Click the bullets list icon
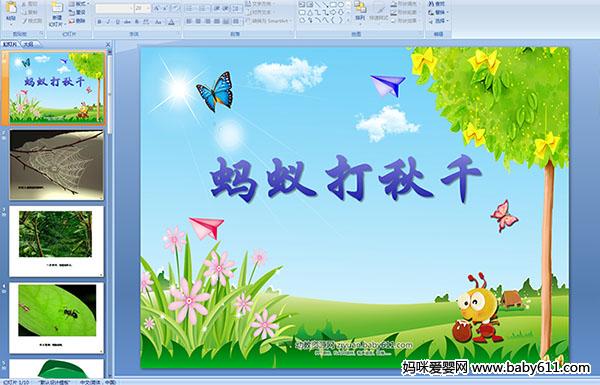Image resolution: width=600 pixels, height=385 pixels. click(190, 8)
